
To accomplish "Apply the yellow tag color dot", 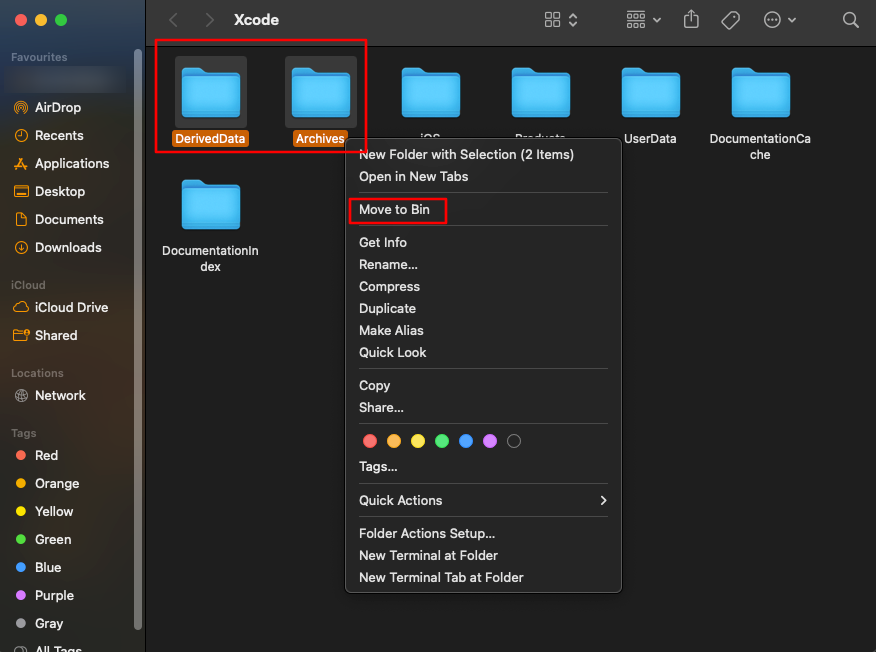I will click(x=418, y=441).
